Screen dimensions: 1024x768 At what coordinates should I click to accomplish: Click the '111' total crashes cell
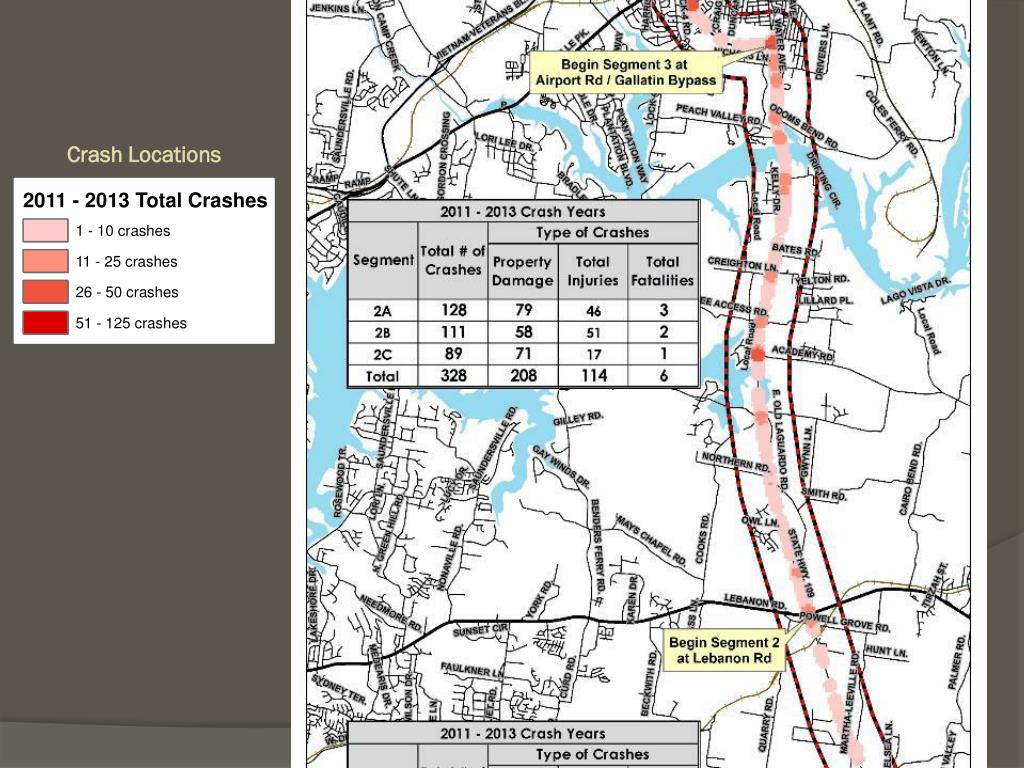(x=453, y=332)
